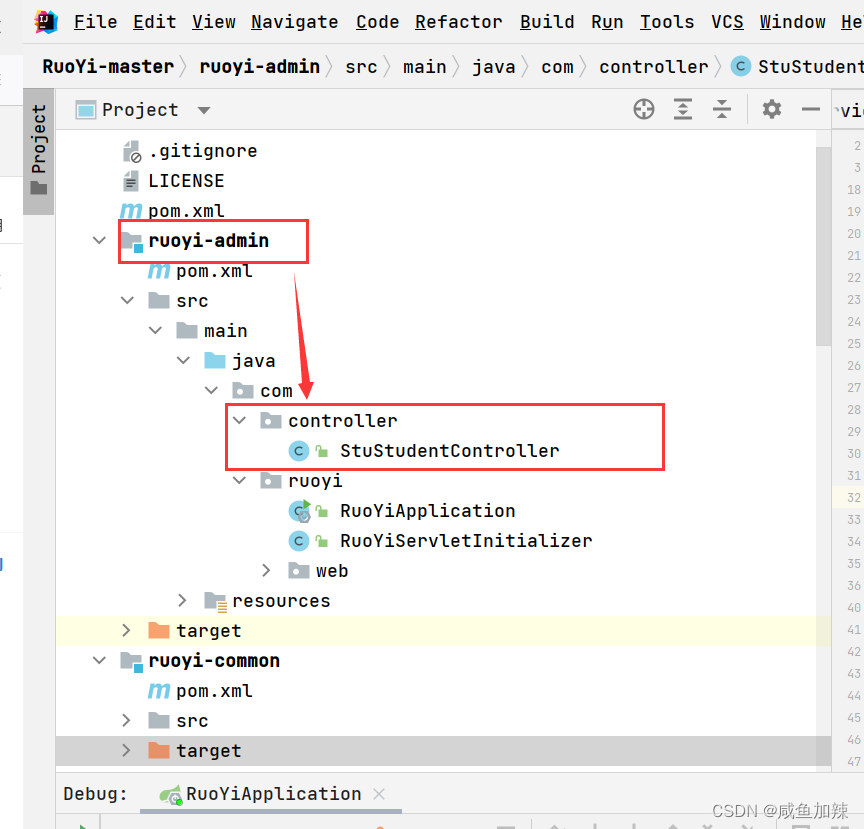Click the .gitignore file icon
This screenshot has height=829, width=864.
(132, 151)
